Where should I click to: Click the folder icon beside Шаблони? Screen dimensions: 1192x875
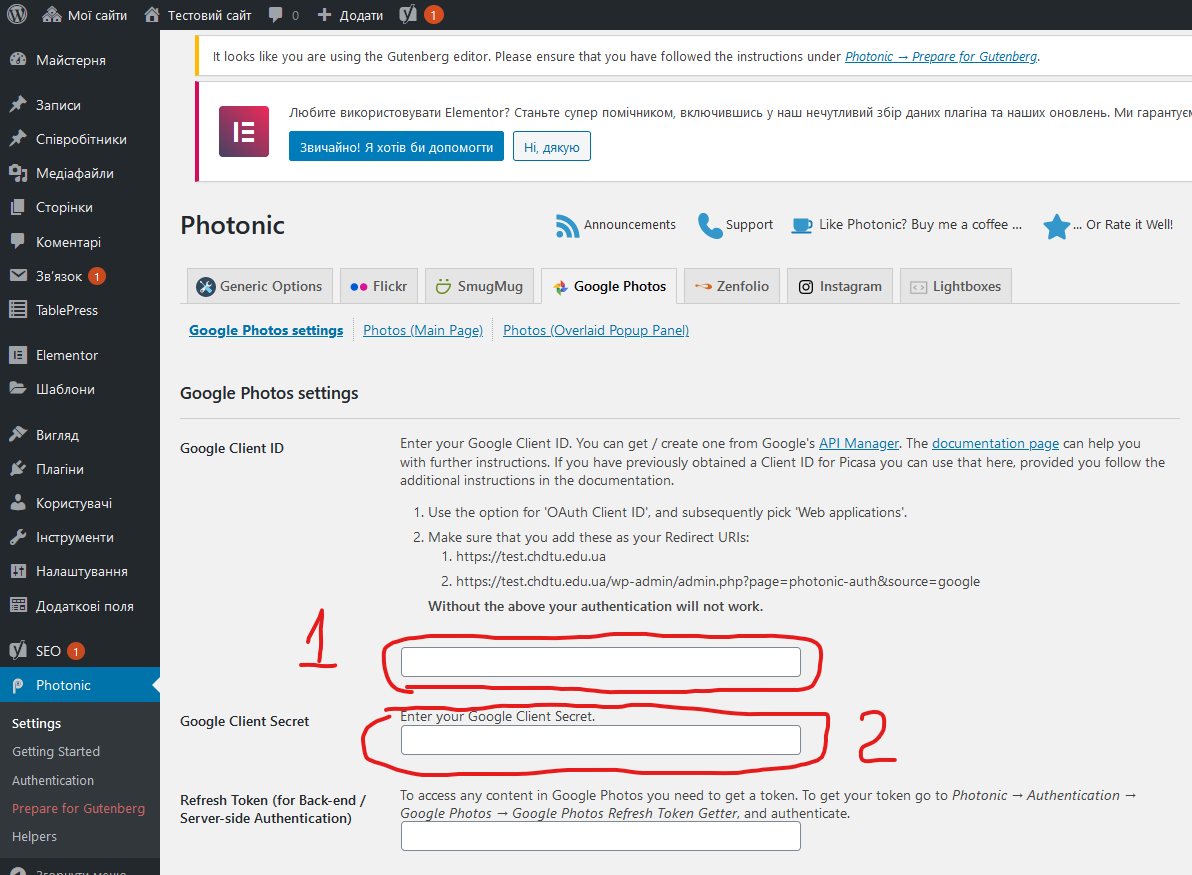pos(18,388)
